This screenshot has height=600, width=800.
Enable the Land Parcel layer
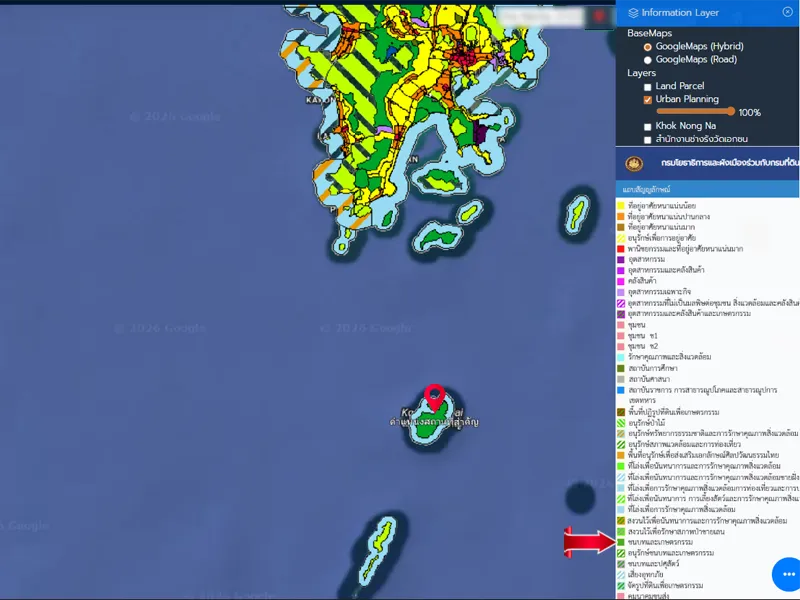pos(648,87)
